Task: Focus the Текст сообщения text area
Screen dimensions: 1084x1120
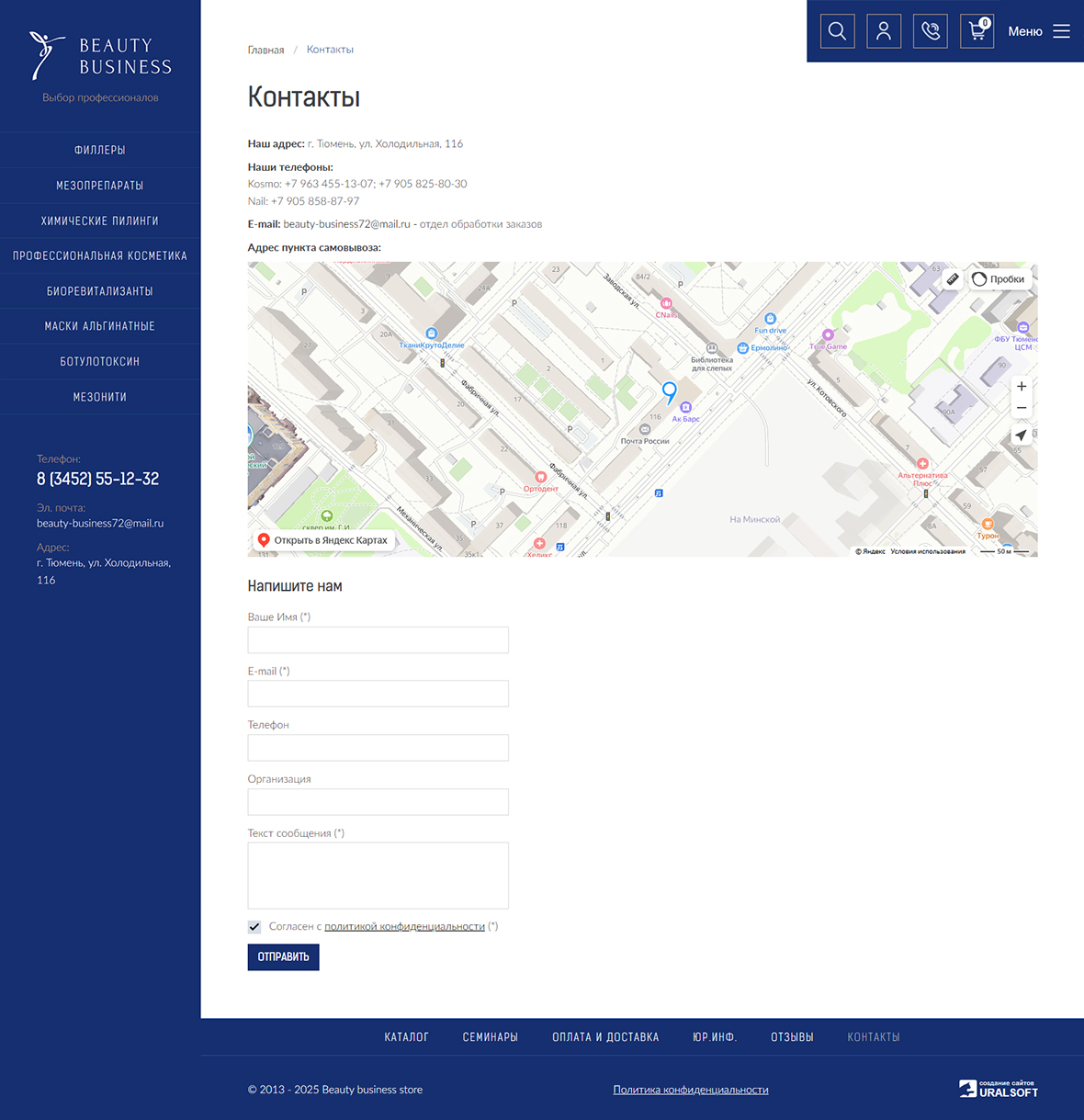Action: 378,876
